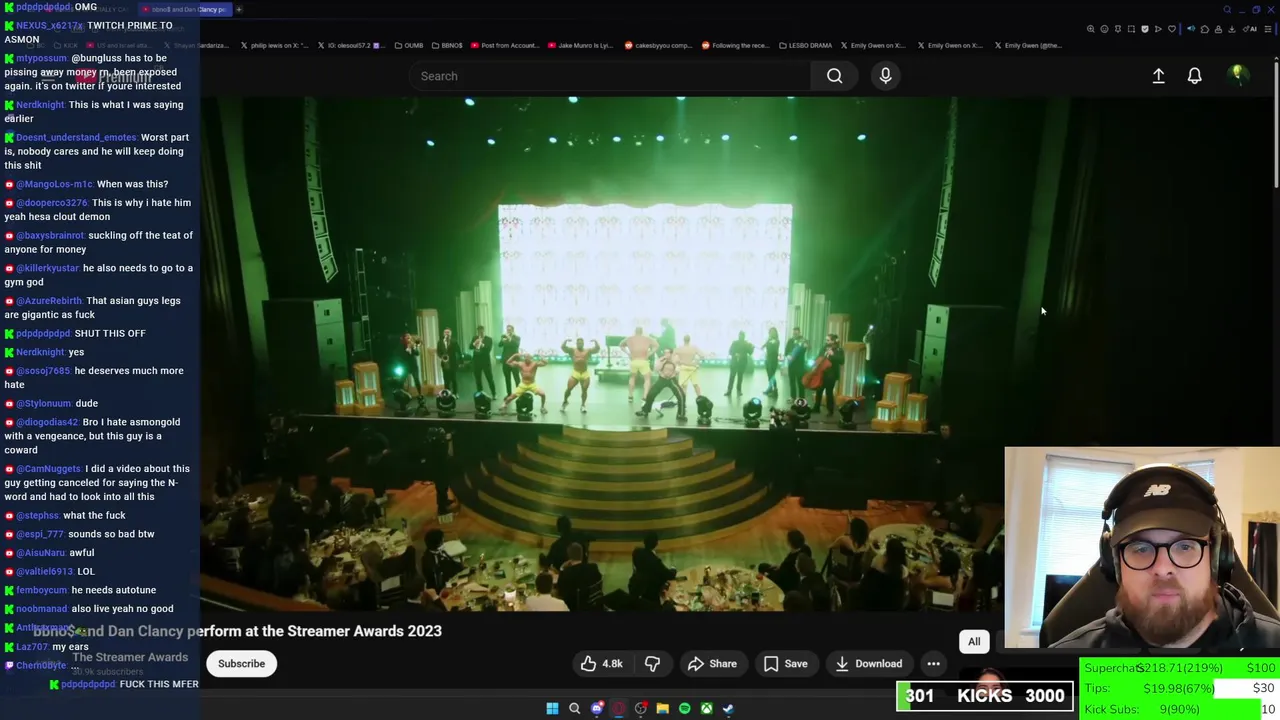Open the BBNO$ bookmarks folder
The image size is (1280, 720).
(446, 45)
